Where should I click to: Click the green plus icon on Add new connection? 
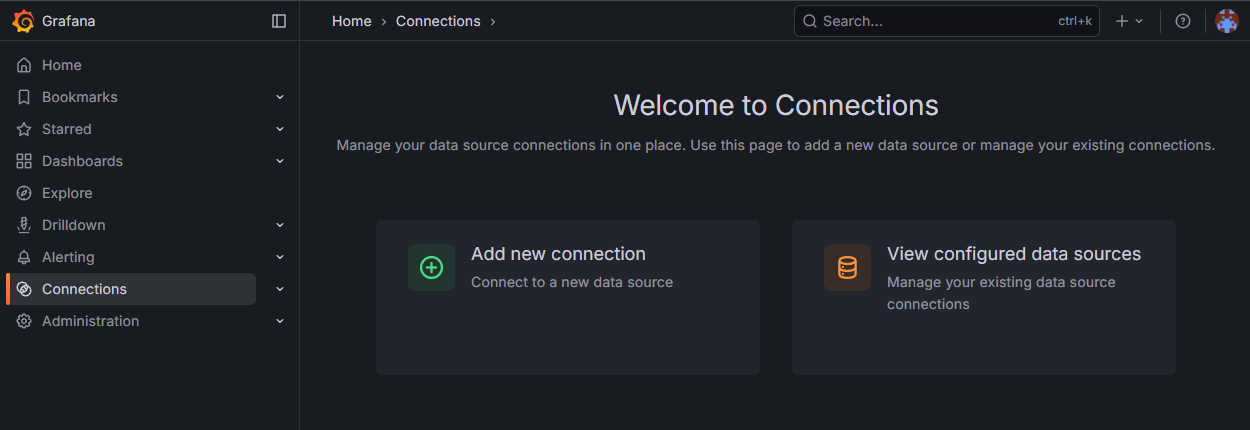pyautogui.click(x=431, y=267)
